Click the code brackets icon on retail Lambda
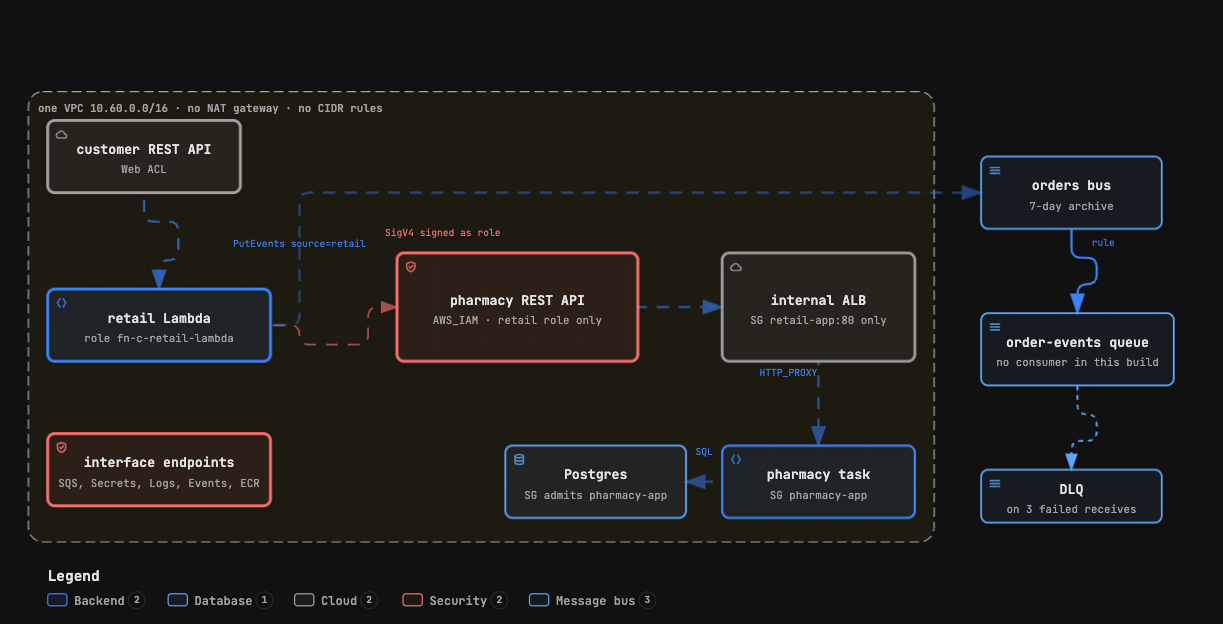The image size is (1223, 624). tap(61, 302)
